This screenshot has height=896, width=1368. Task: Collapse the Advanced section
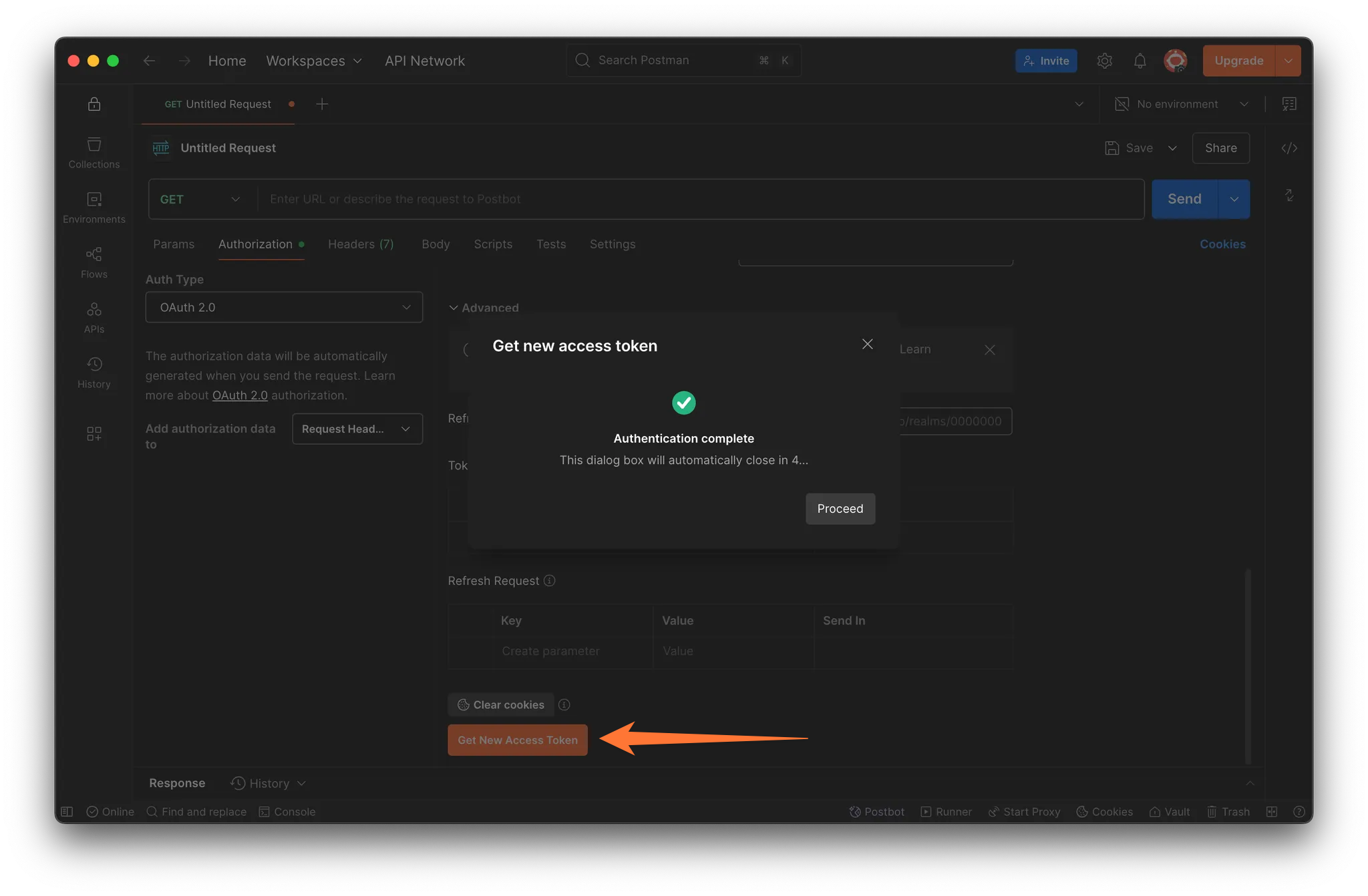pyautogui.click(x=484, y=308)
